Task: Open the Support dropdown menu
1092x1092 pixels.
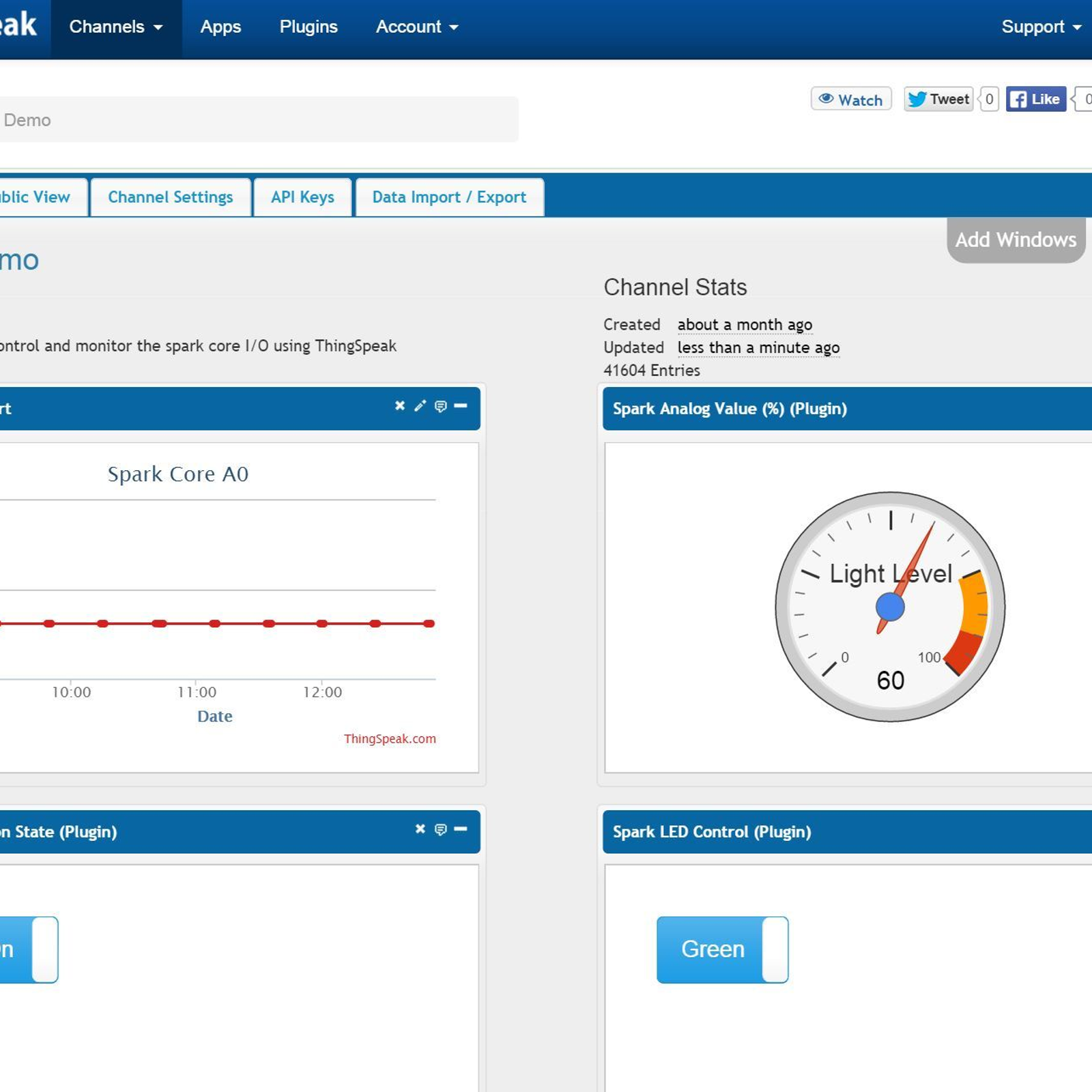Action: coord(1041,27)
